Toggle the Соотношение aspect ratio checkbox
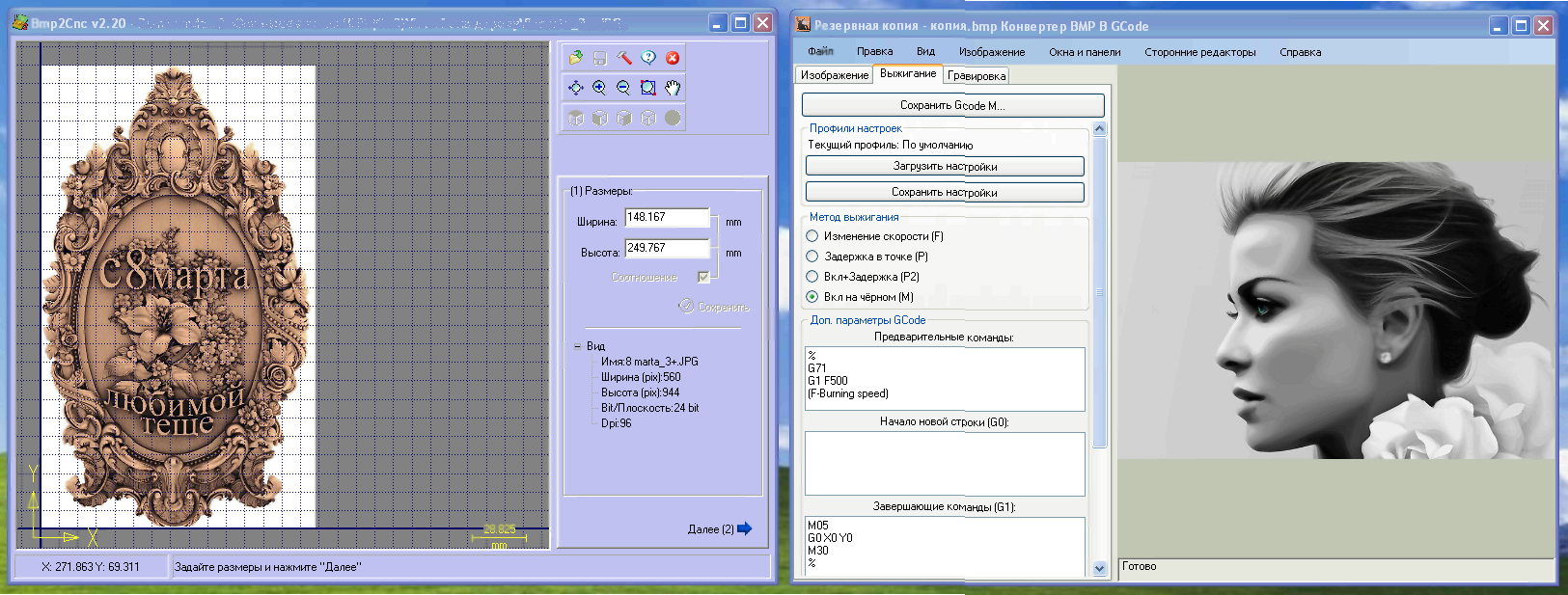1568x595 pixels. (x=703, y=277)
